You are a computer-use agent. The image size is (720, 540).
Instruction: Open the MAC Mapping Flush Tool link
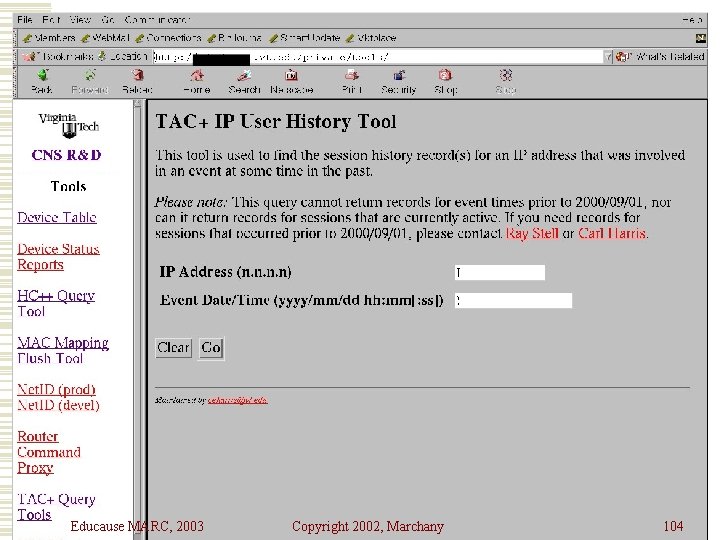(63, 350)
